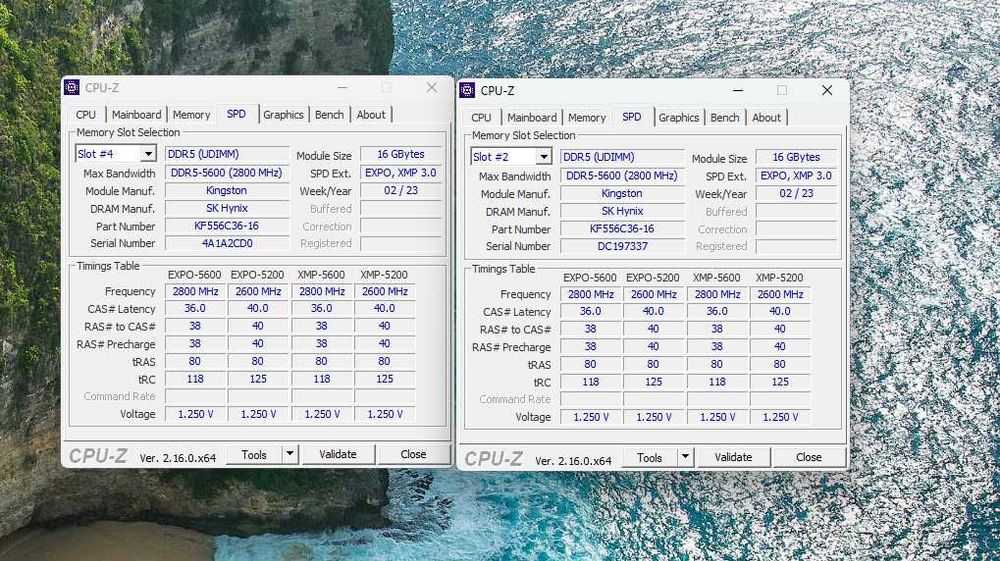This screenshot has width=1000, height=561.
Task: Open Memory tab in left window
Action: (191, 115)
